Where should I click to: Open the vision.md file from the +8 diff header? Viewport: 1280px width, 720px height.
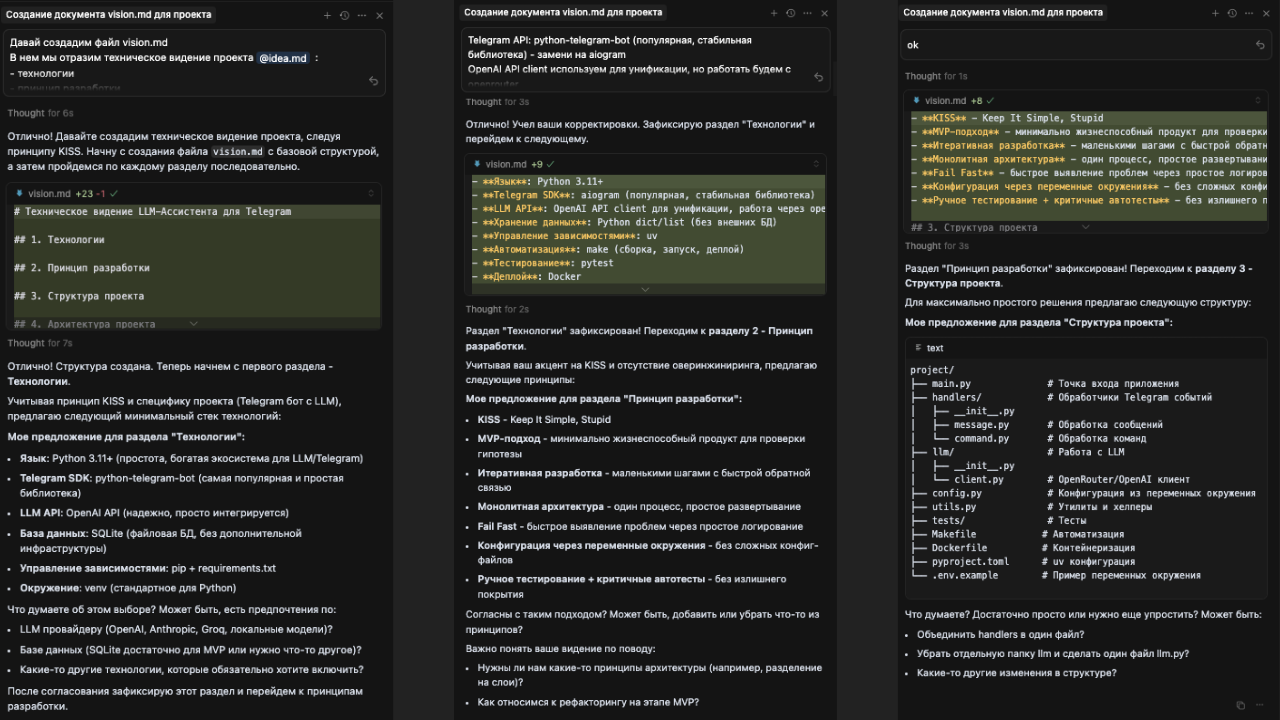click(945, 101)
